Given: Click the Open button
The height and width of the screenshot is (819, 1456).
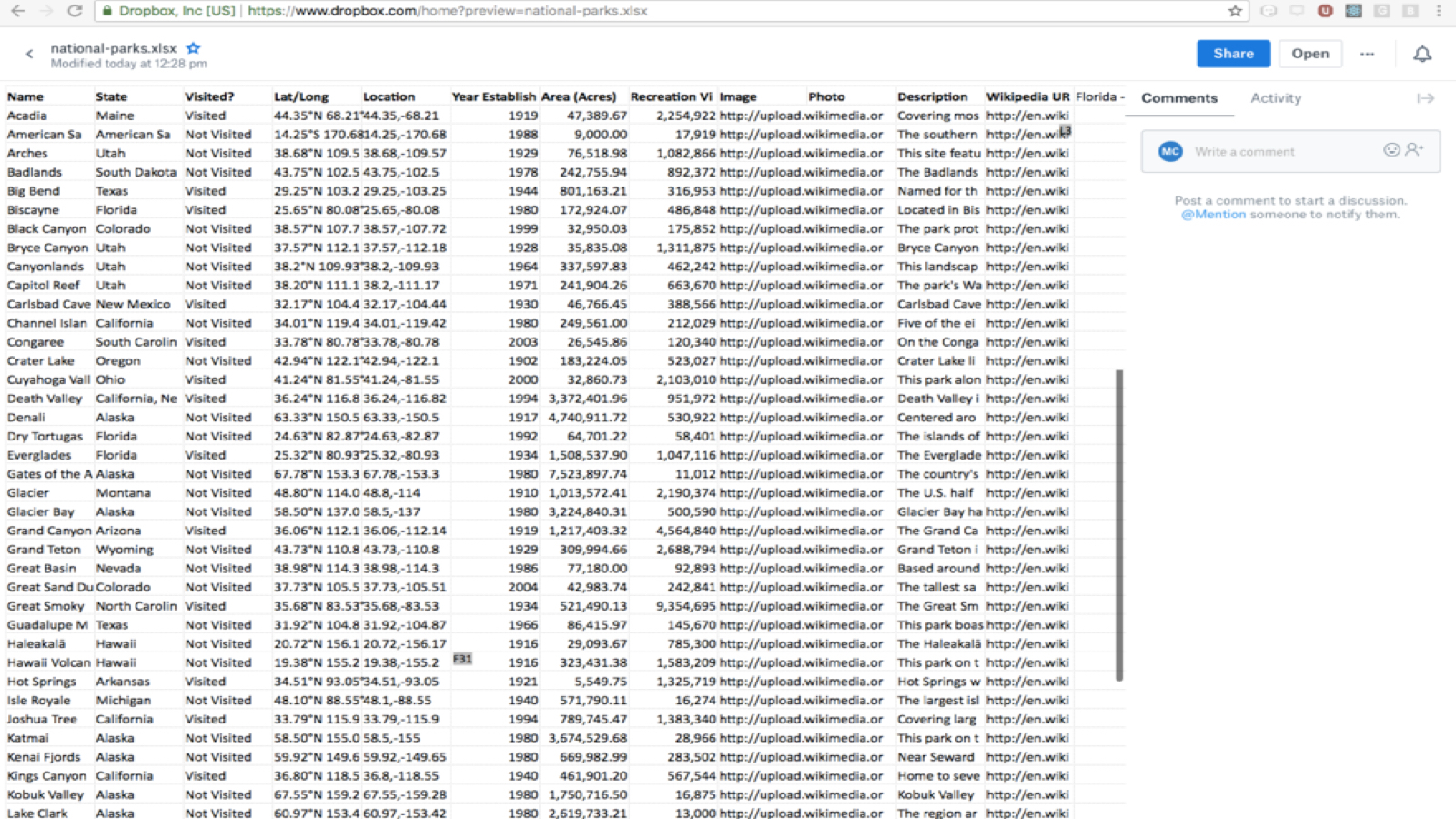Looking at the screenshot, I should pyautogui.click(x=1310, y=54).
